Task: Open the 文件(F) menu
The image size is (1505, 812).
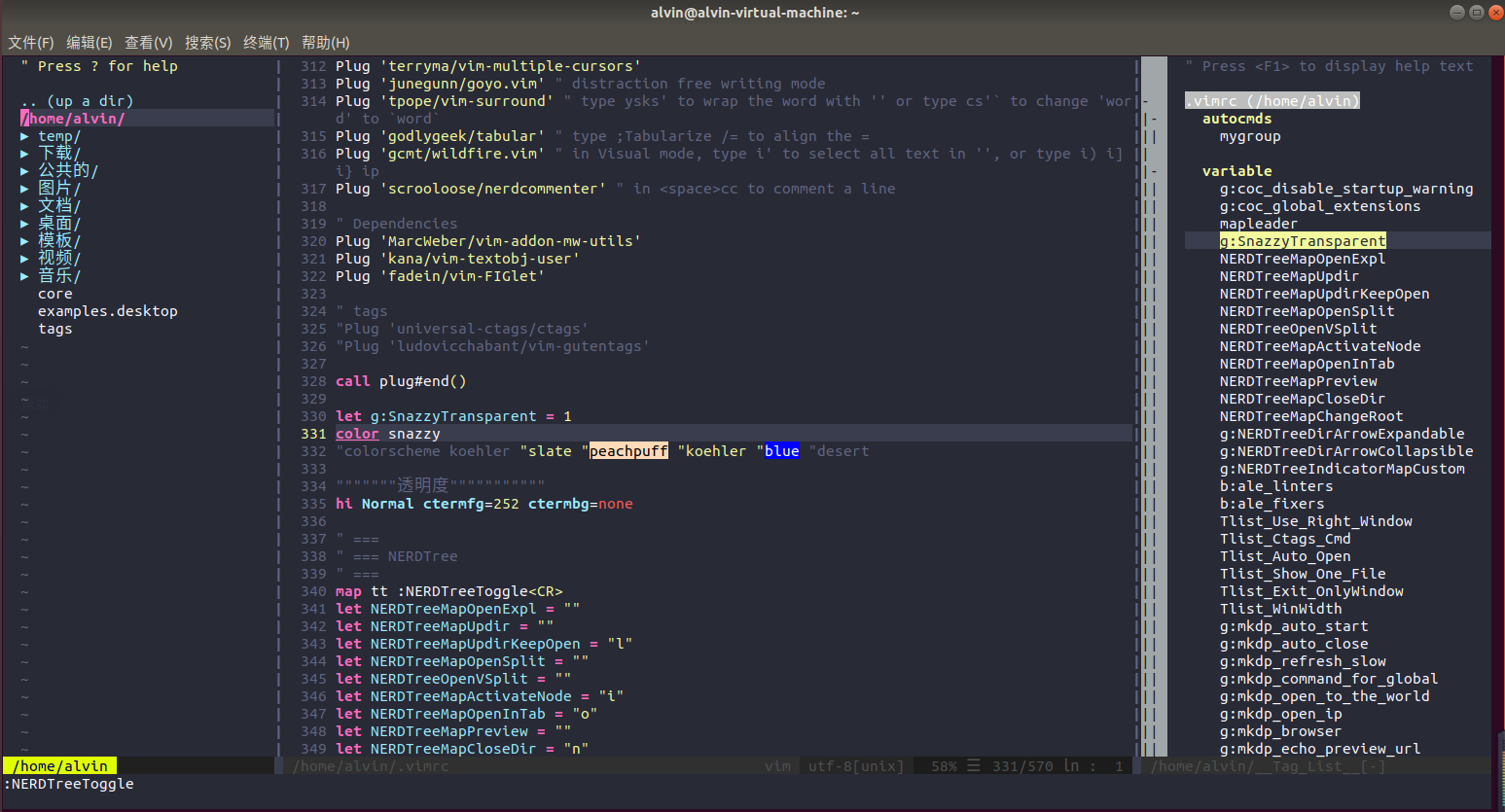Action: coord(30,42)
